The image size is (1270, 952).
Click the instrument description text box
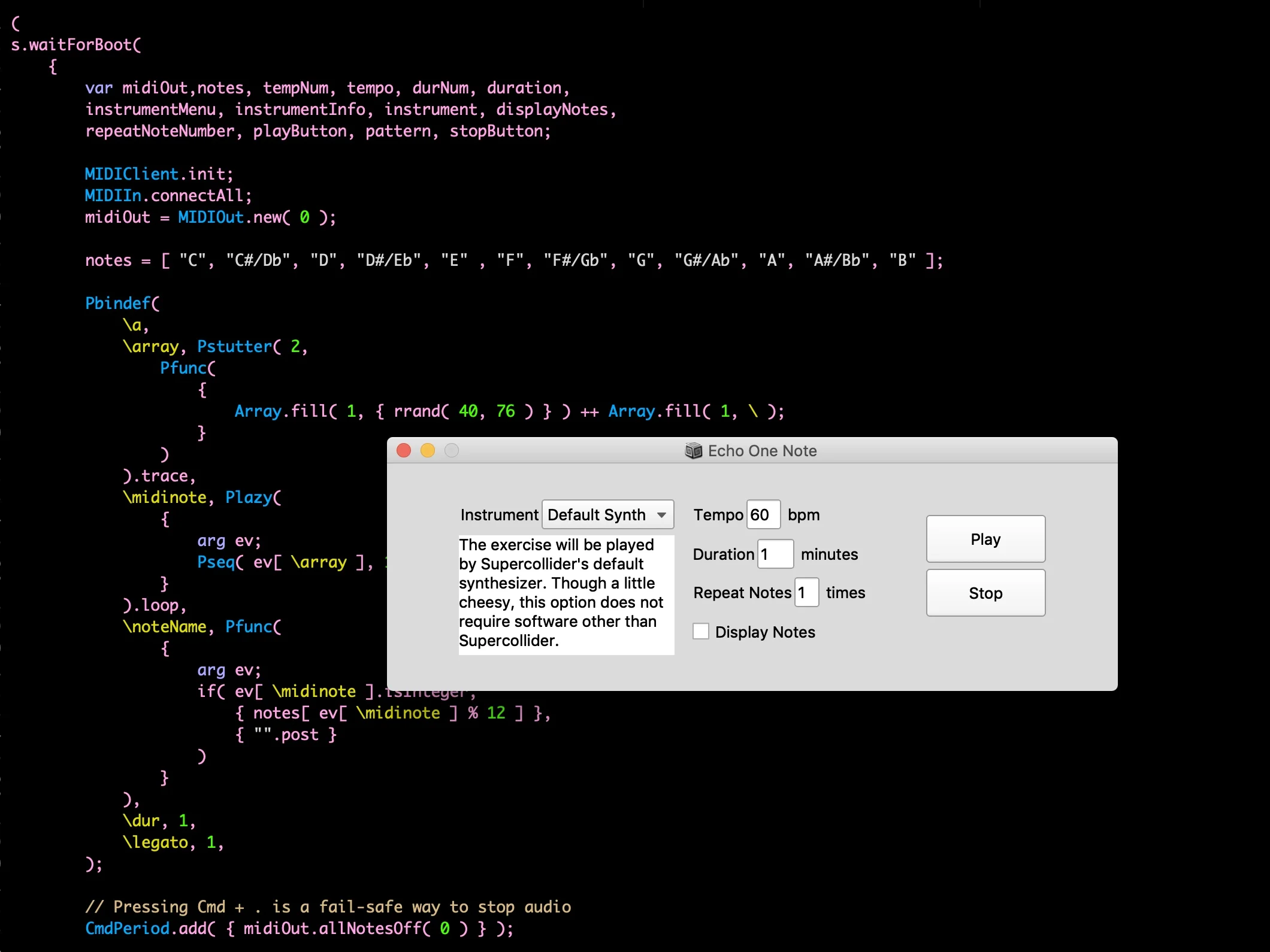[566, 594]
